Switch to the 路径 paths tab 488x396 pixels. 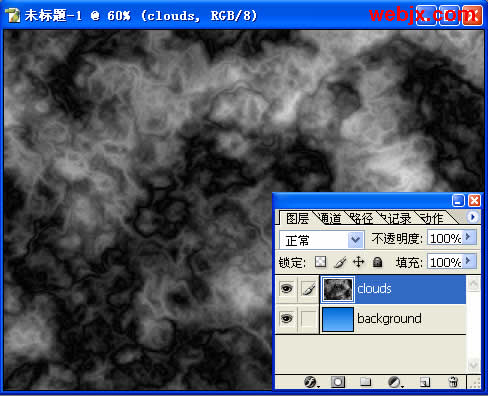pos(362,218)
